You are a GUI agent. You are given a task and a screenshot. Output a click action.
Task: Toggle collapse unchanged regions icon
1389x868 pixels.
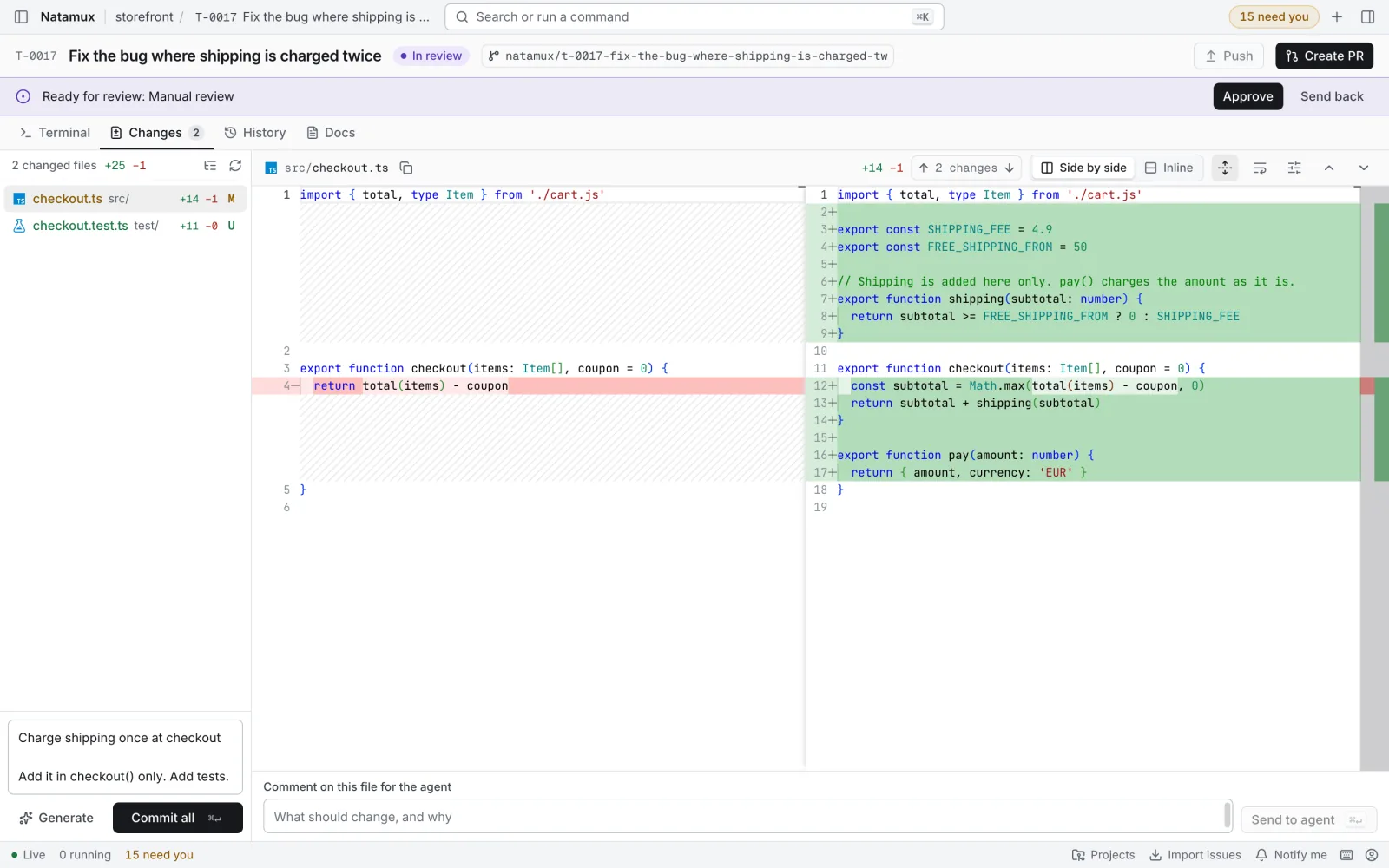1225,168
